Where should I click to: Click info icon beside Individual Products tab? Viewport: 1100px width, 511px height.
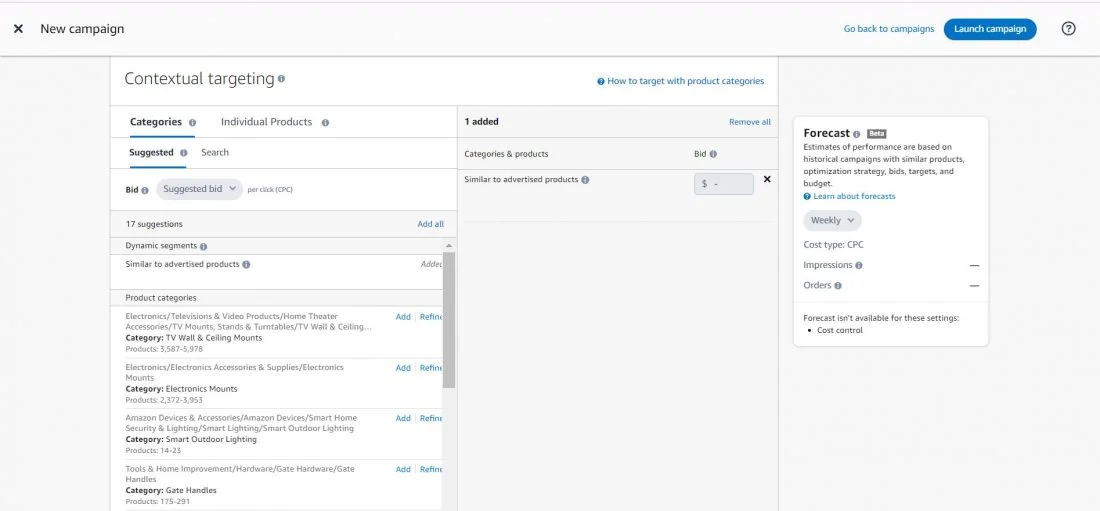[x=325, y=123]
